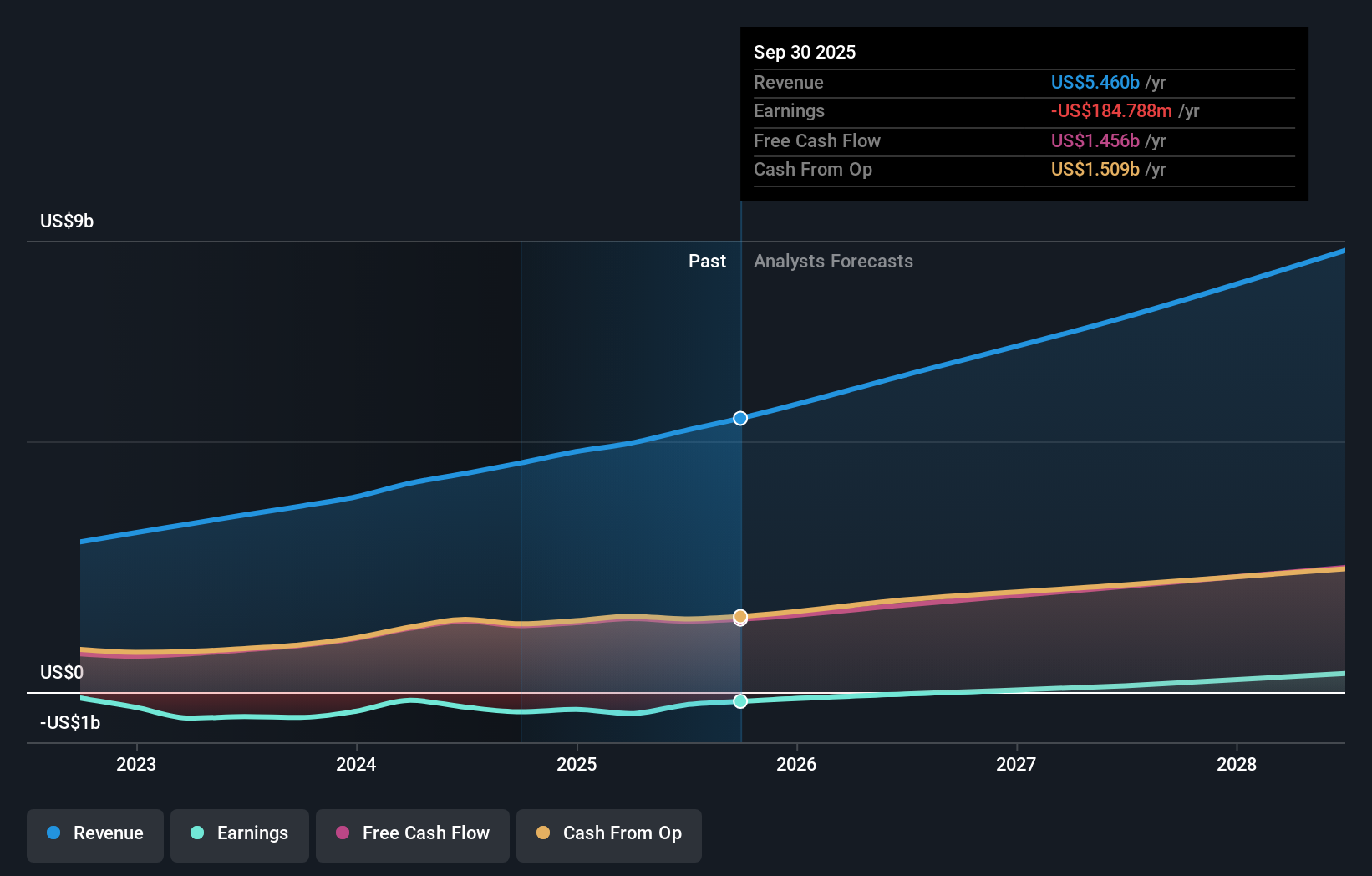Select the US$5.460b revenue value in tooltip
The height and width of the screenshot is (876, 1372).
(x=1095, y=82)
